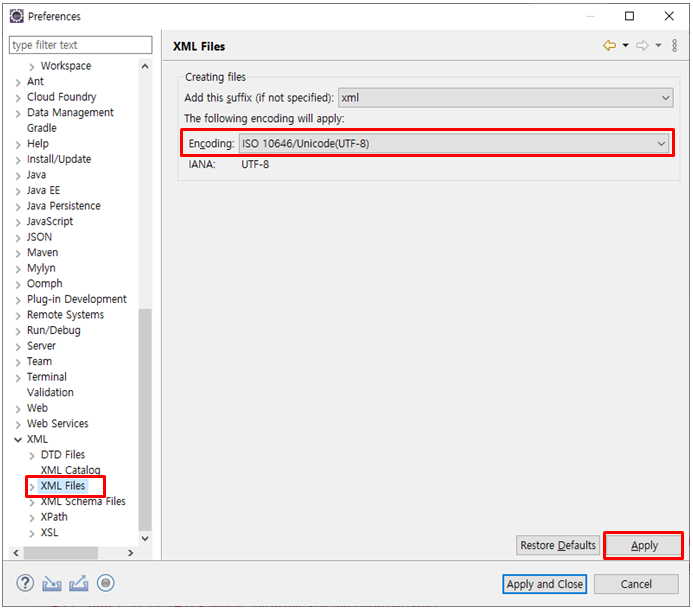Select XML Catalog item
Viewport: 693px width, 610px height.
(70, 470)
